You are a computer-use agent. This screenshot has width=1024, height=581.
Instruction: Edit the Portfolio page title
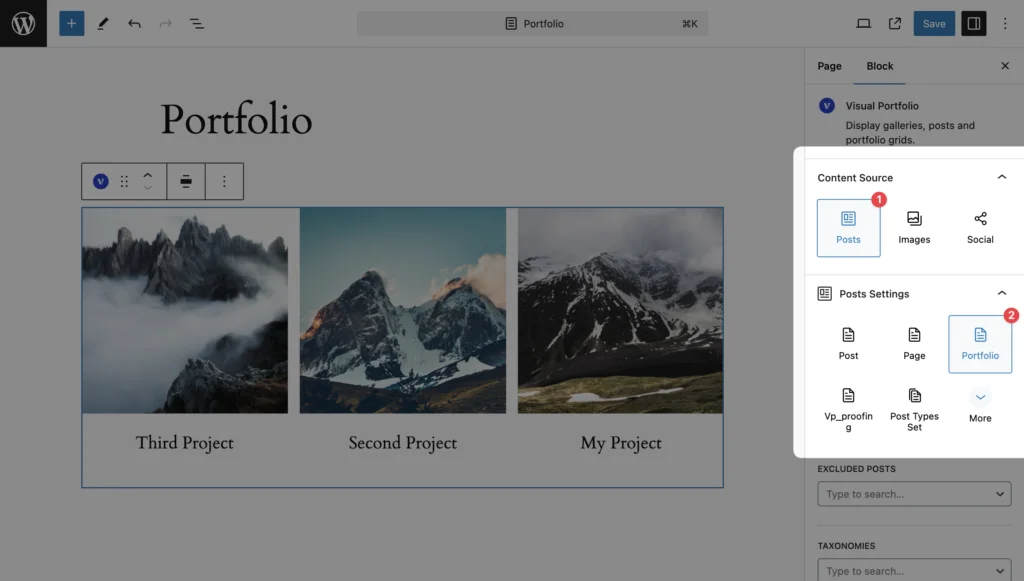(x=236, y=120)
